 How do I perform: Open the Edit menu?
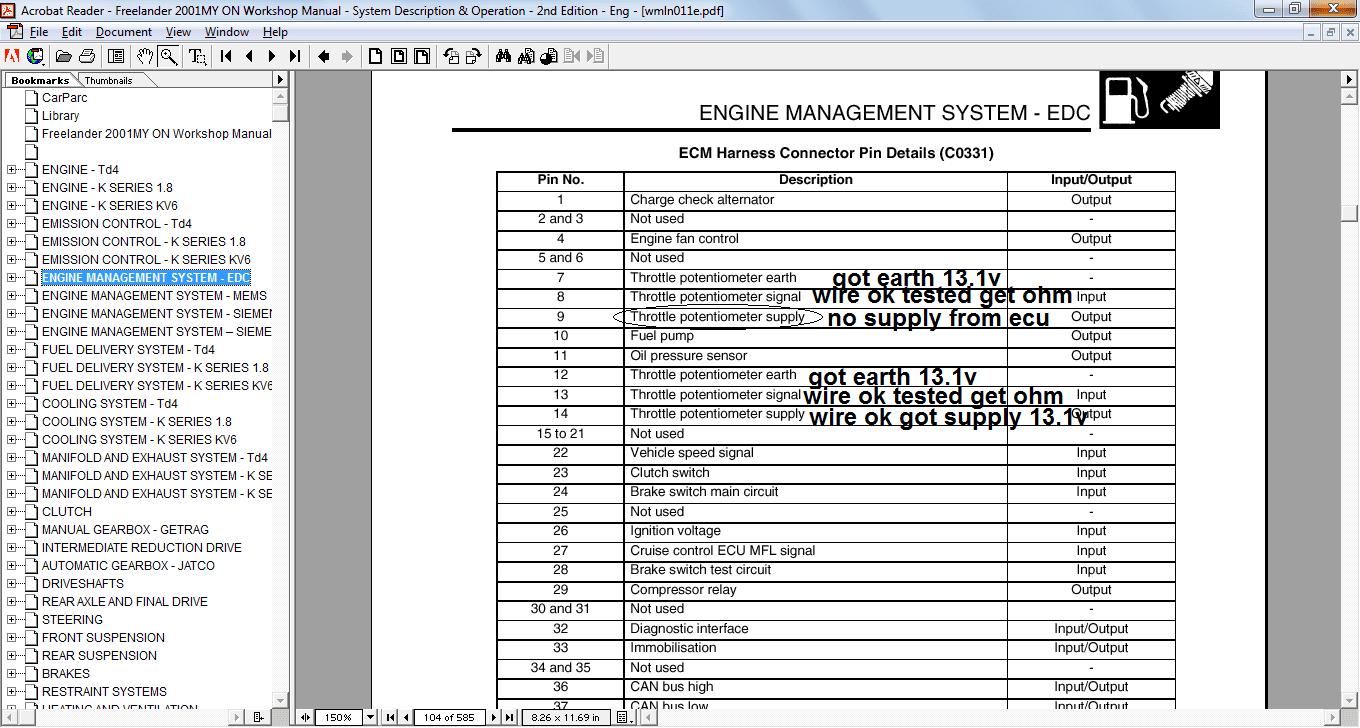click(x=72, y=32)
